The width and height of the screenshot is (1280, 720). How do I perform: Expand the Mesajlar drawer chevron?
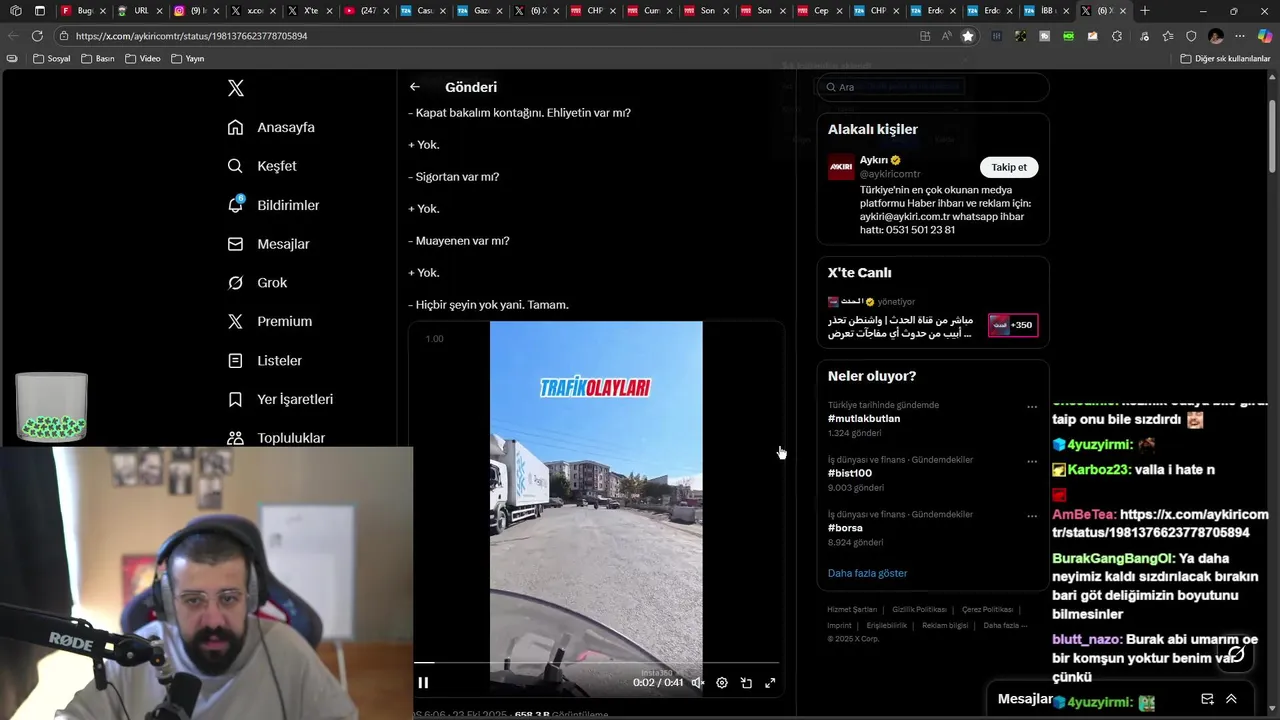click(1231, 699)
